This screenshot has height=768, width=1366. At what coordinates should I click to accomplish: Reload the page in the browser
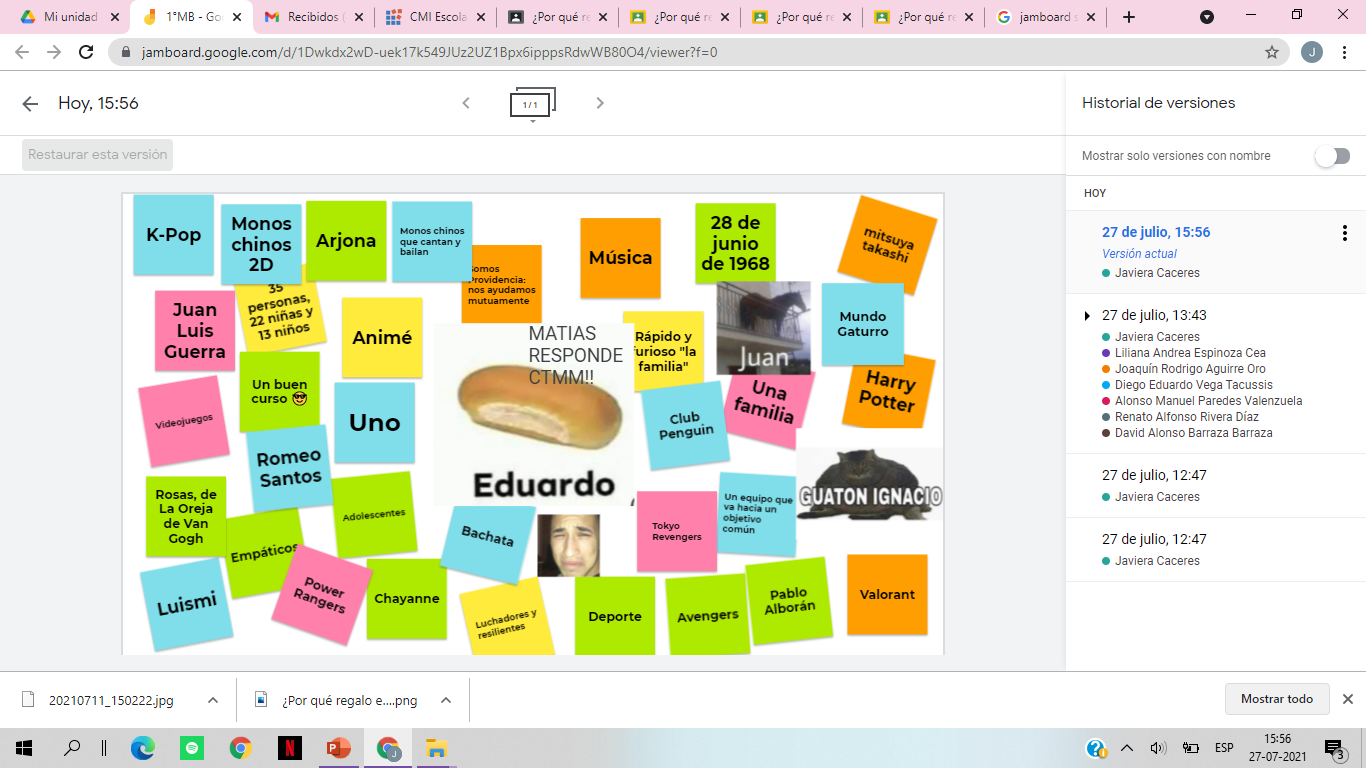point(86,52)
